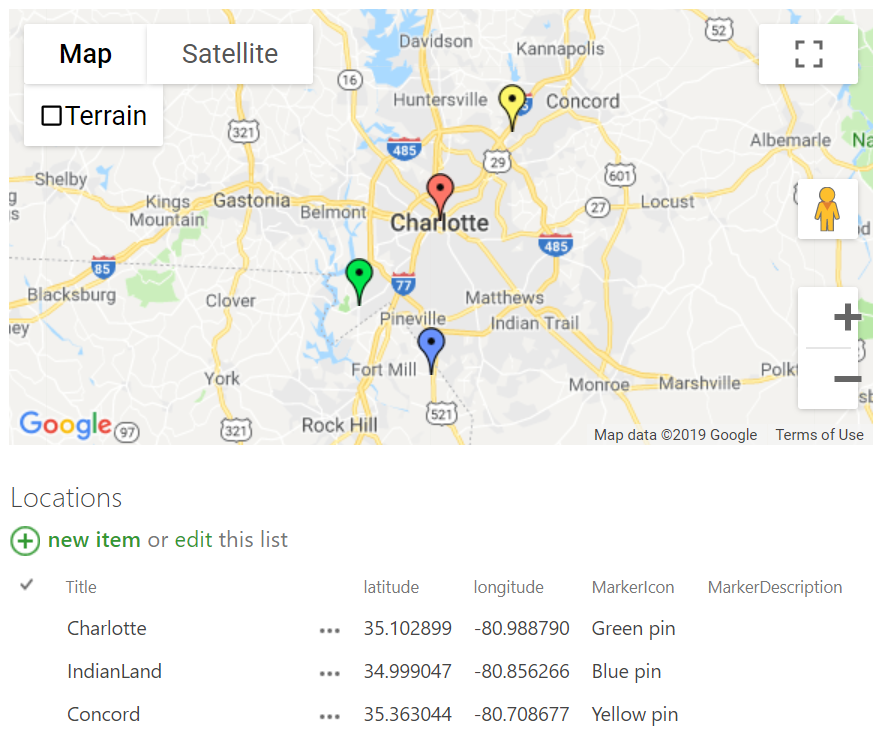Click the blue pin near Fort Mill
Viewport: 885px width, 739px height.
(x=431, y=345)
